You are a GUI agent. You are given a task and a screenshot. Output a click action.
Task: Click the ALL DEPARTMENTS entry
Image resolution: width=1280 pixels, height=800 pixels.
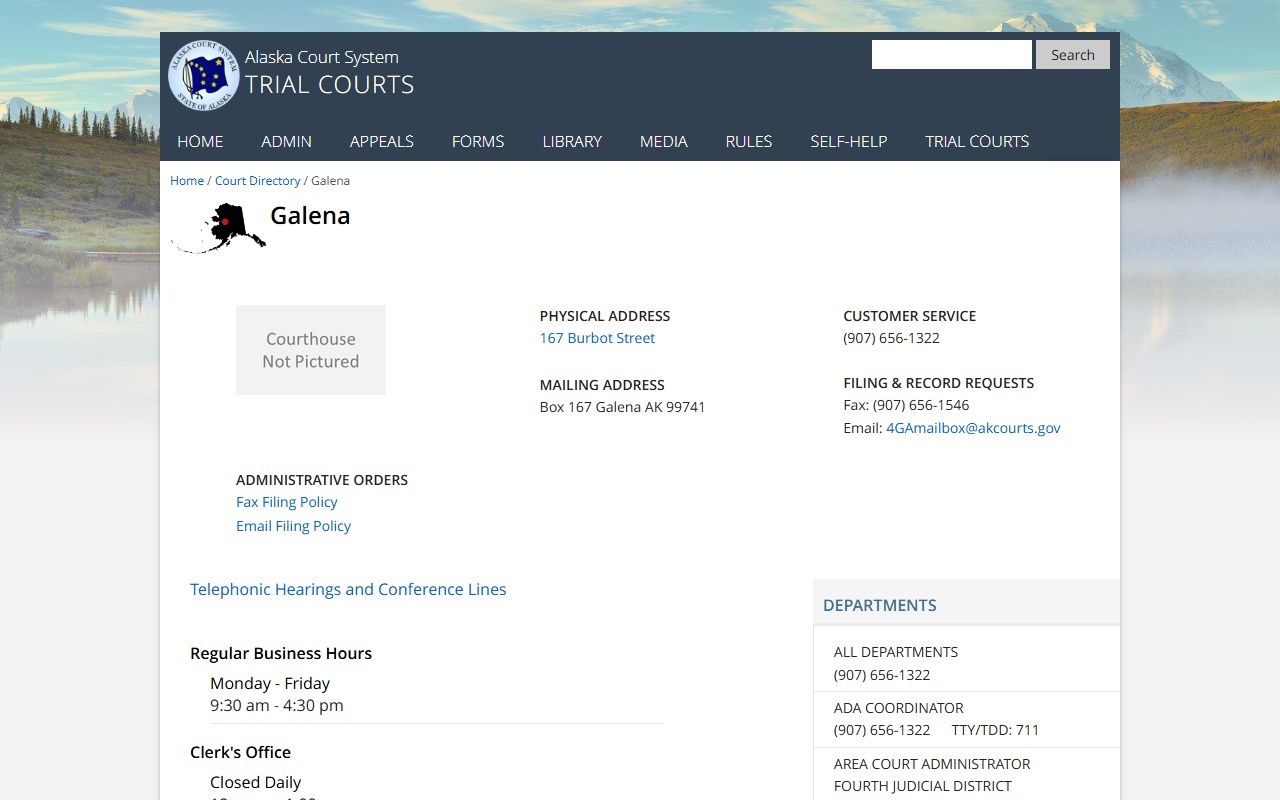tap(896, 652)
